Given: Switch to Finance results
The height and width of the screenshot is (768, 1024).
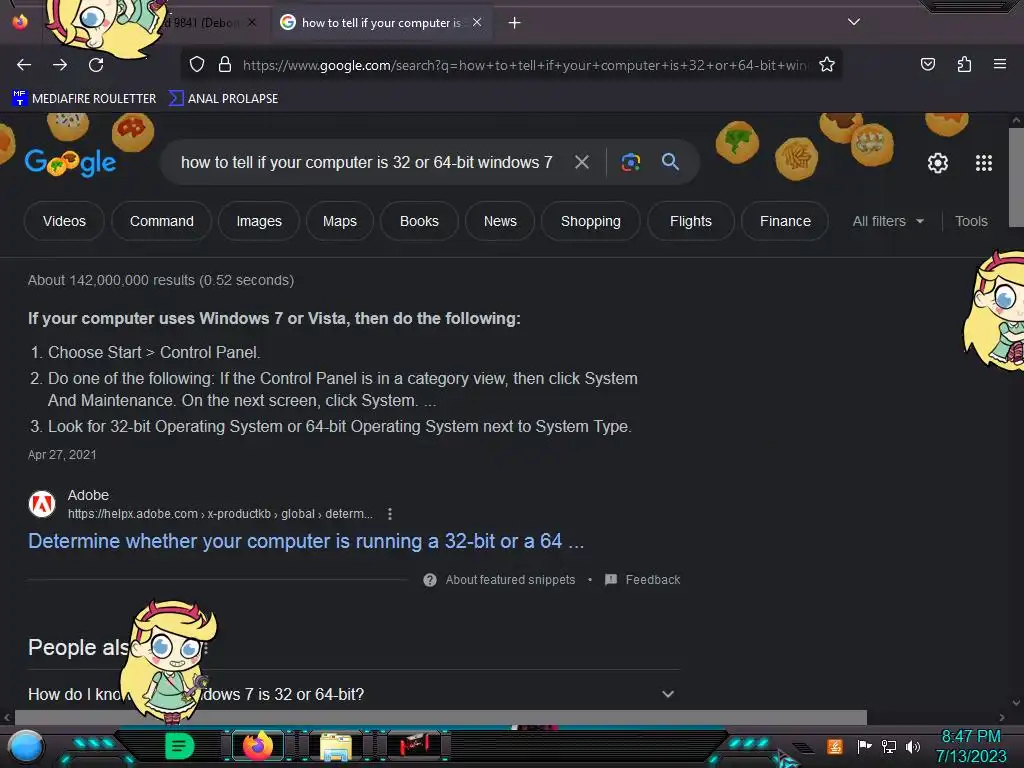Looking at the screenshot, I should point(785,221).
